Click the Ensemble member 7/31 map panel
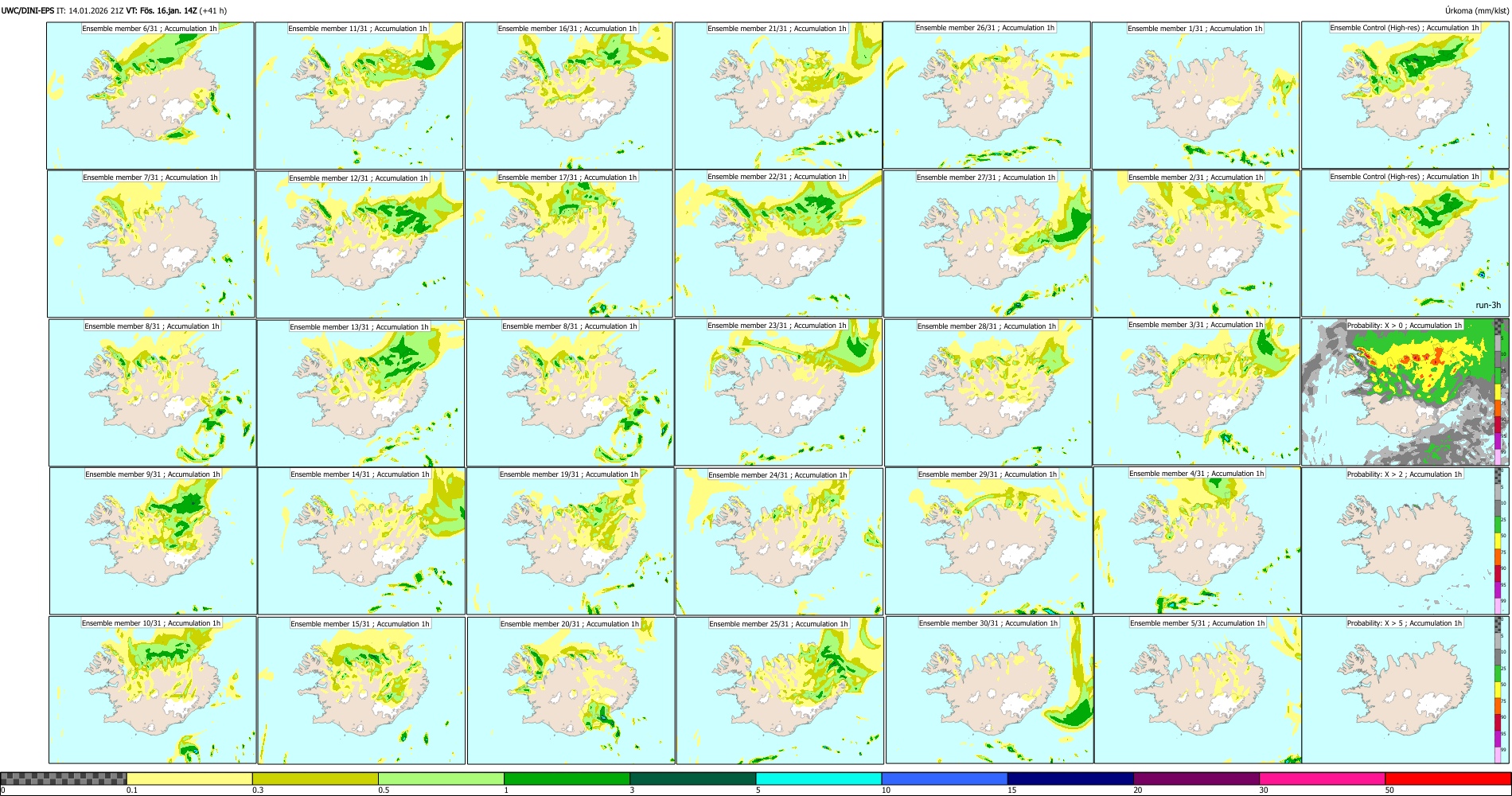Screen dimensions: 1512x796 pos(151,244)
